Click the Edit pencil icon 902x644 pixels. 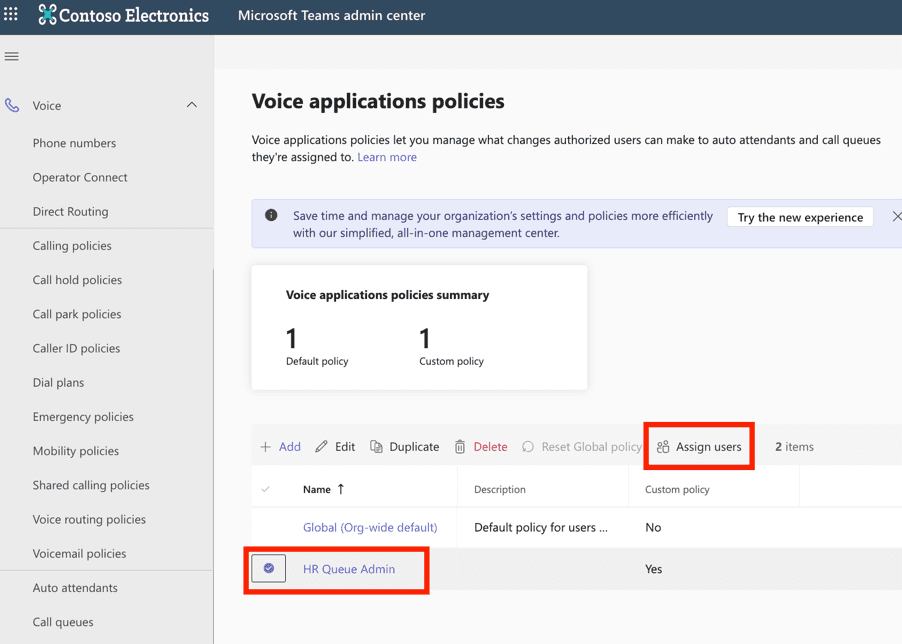tap(321, 447)
